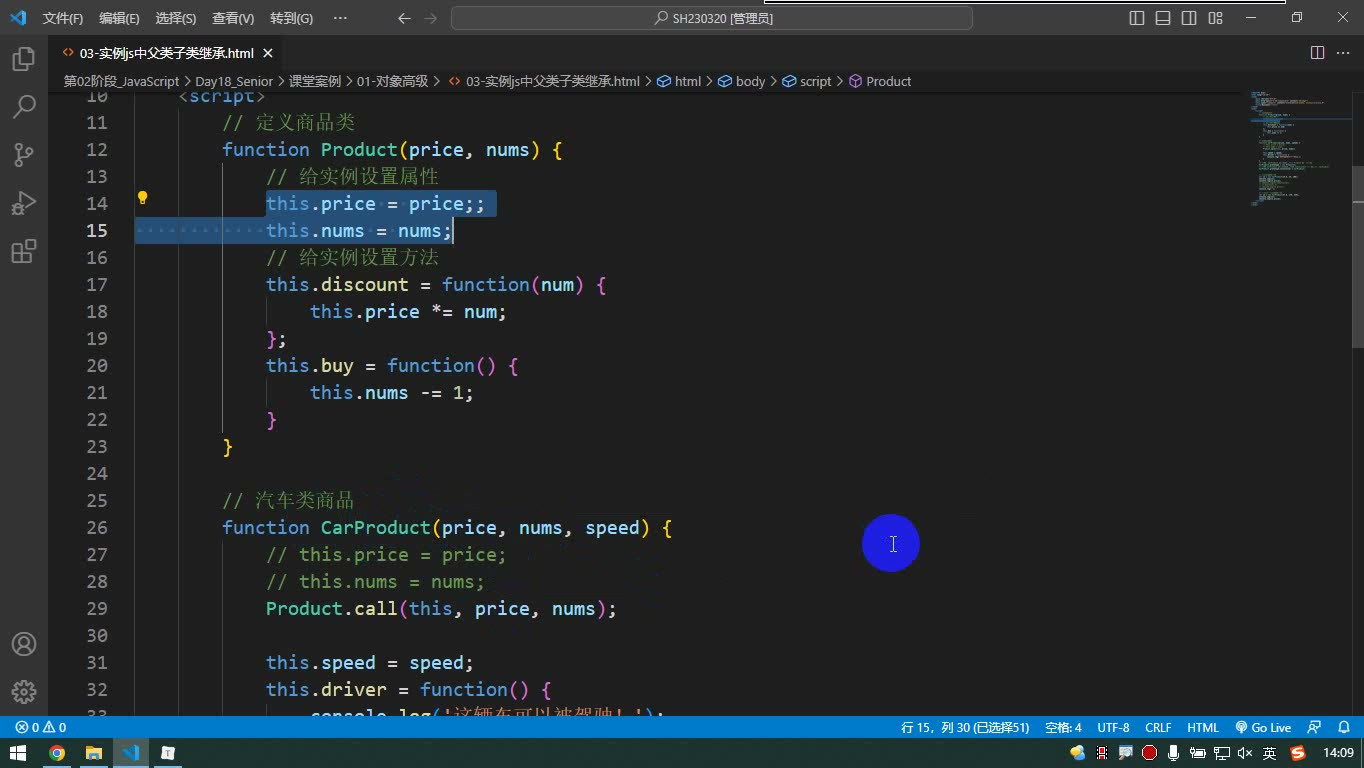Open the 选择(S) menu
The width and height of the screenshot is (1364, 768).
pos(176,18)
